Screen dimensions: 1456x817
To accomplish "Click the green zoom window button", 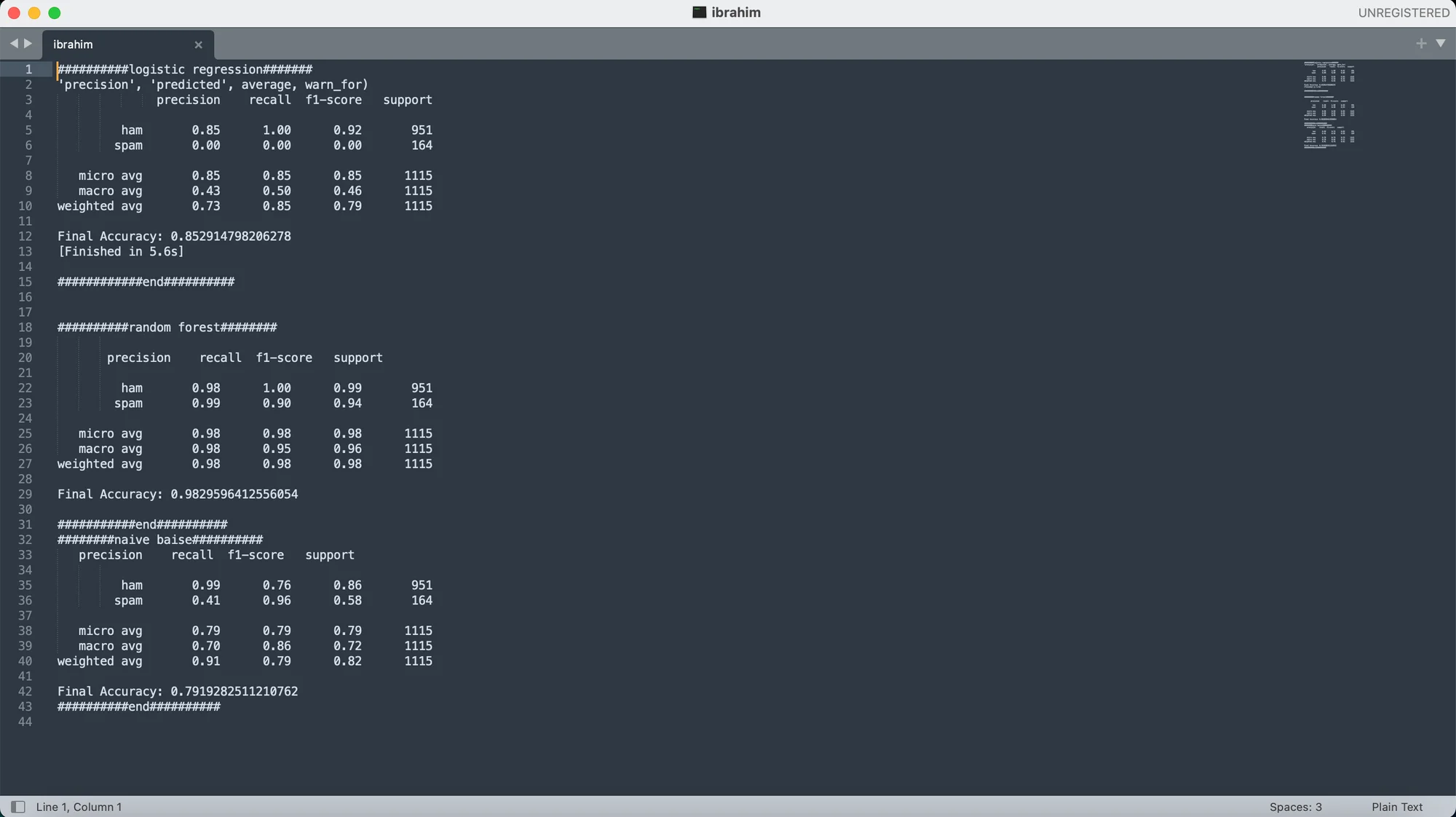I will (55, 13).
